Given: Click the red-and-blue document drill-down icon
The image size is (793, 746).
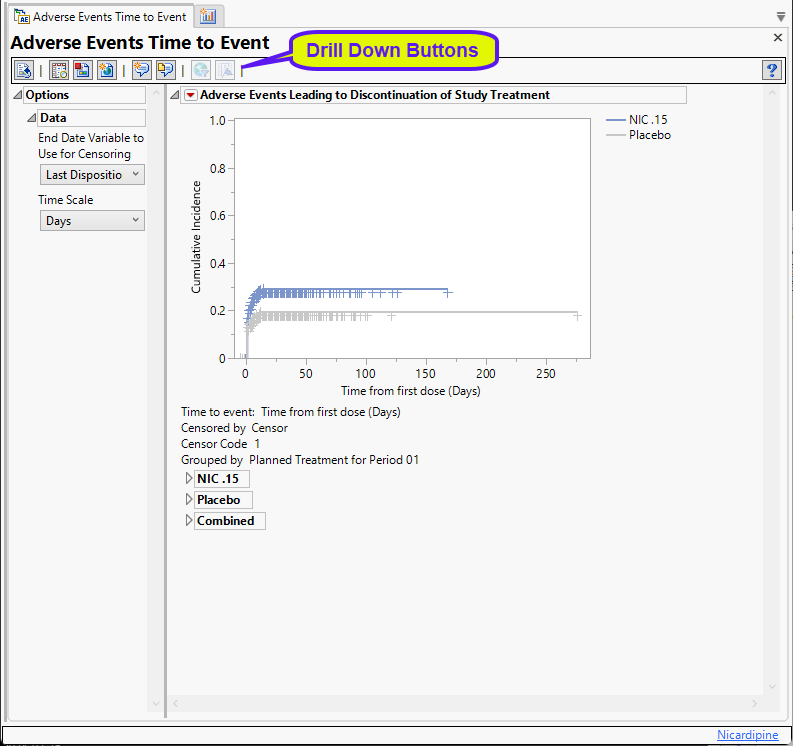Looking at the screenshot, I should point(83,70).
